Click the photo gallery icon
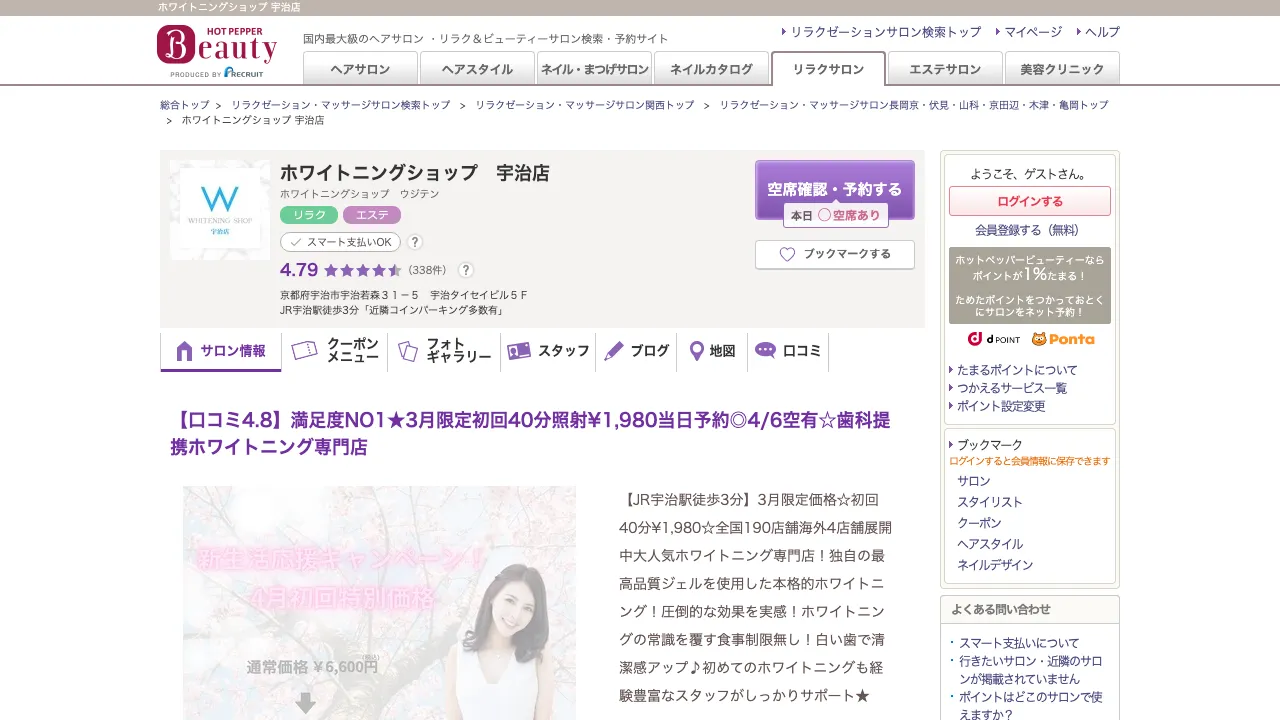The image size is (1280, 720). point(408,351)
